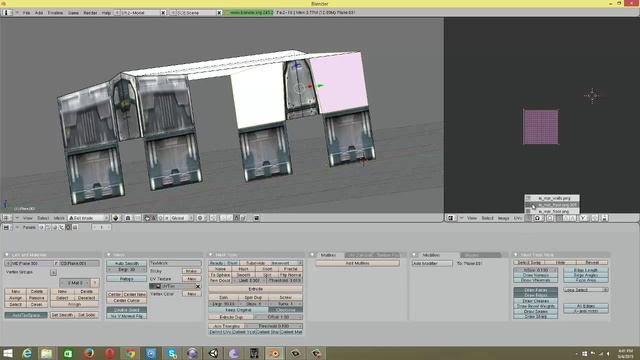Open the Windows Start menu

pos(7,353)
